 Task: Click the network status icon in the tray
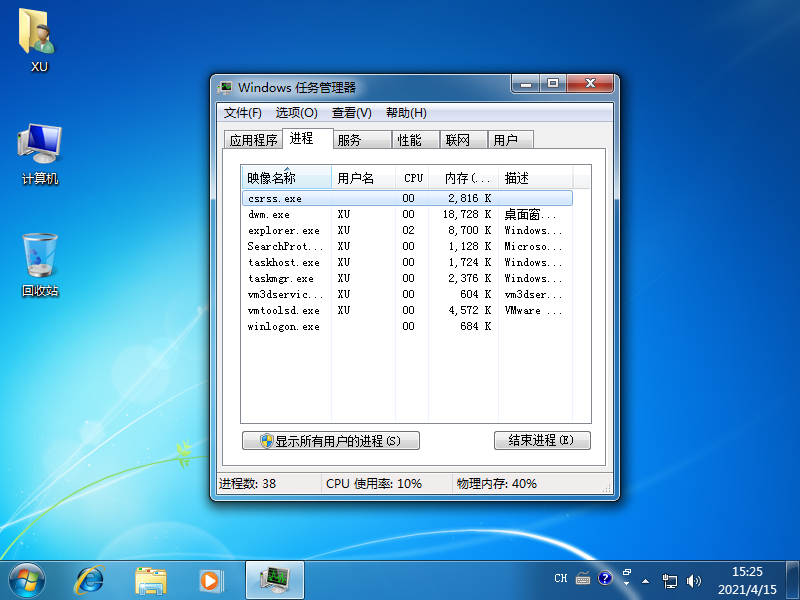pyautogui.click(x=672, y=578)
